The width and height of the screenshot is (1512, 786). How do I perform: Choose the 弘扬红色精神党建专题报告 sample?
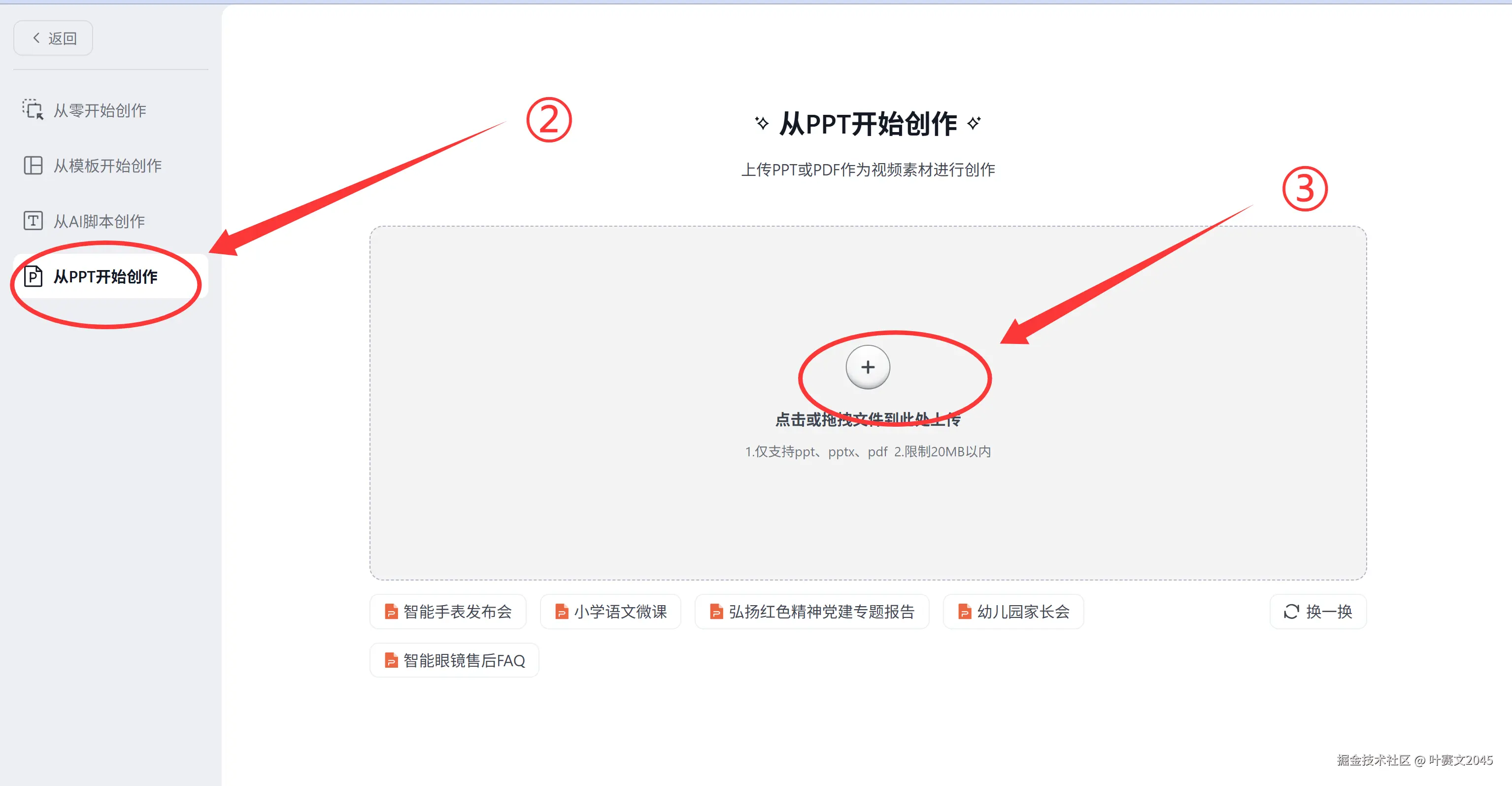pos(812,612)
